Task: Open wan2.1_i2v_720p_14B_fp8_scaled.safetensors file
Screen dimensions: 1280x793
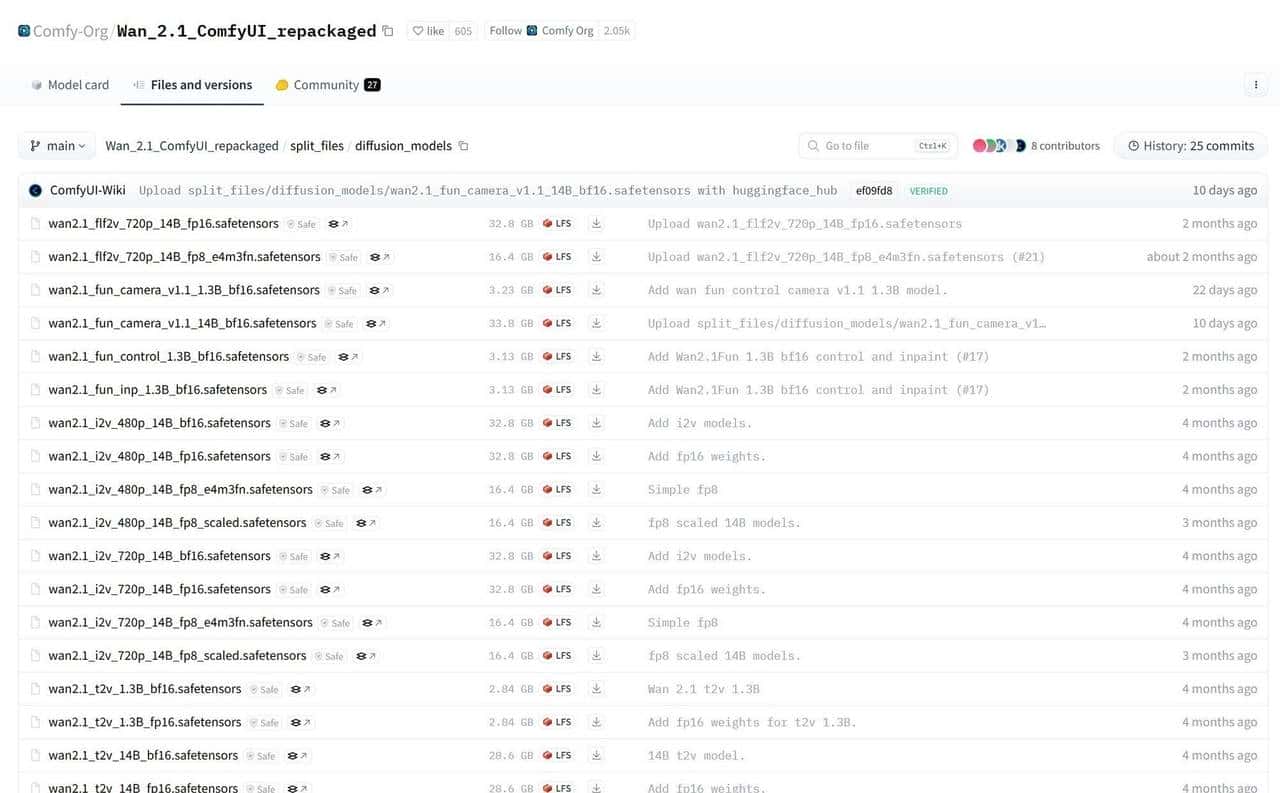Action: [x=177, y=656]
